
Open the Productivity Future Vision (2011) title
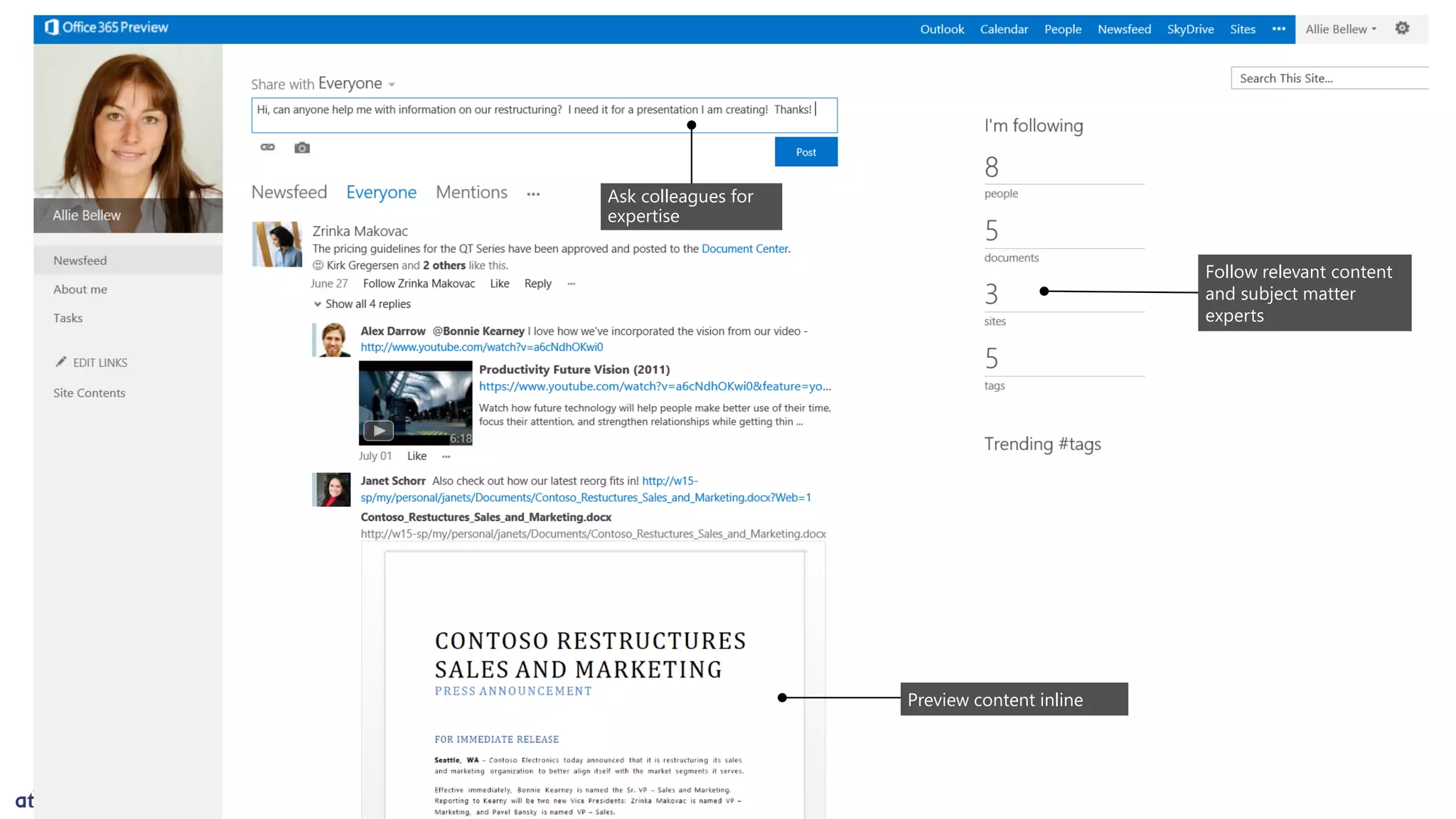(574, 370)
